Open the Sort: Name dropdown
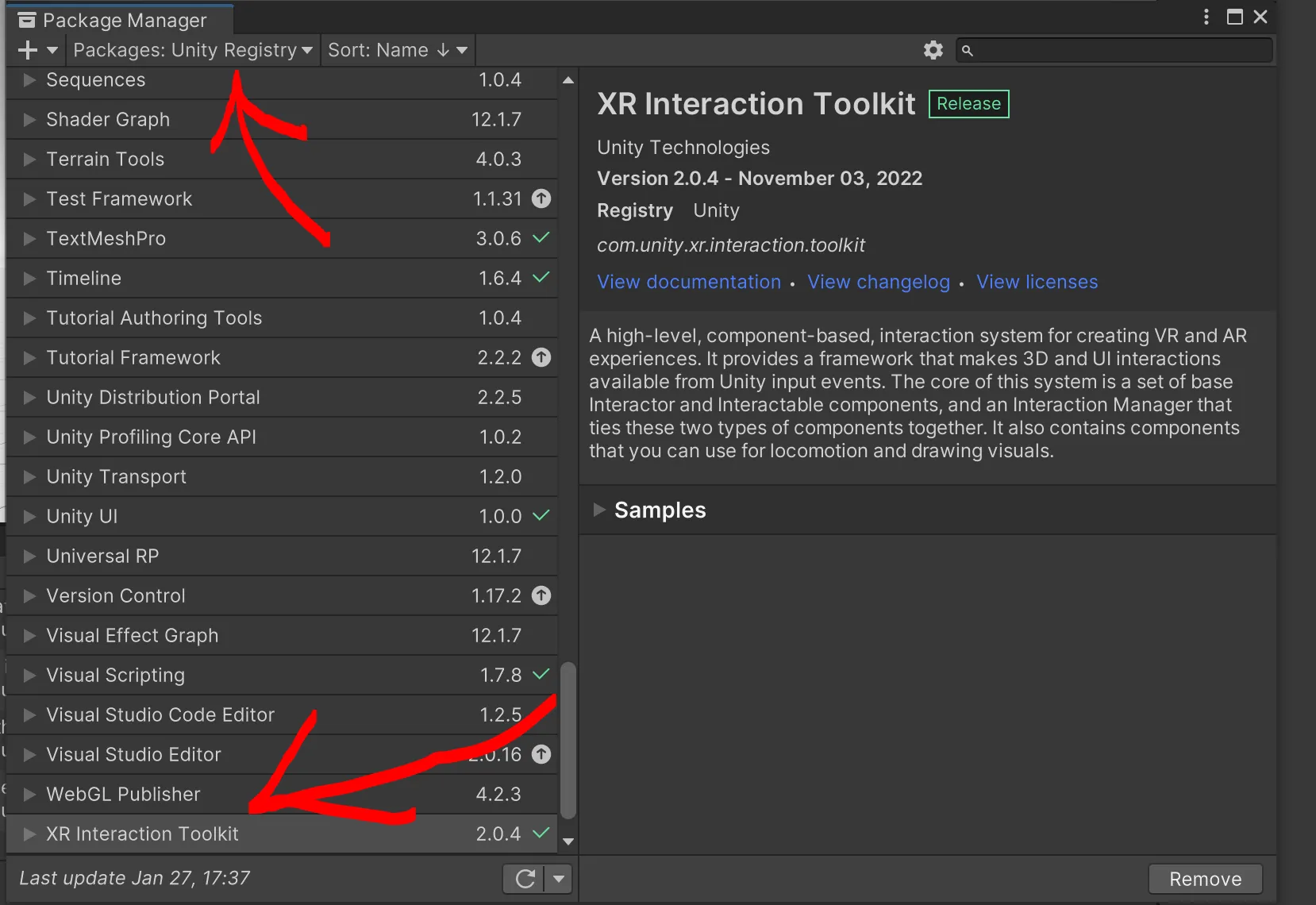 click(398, 50)
